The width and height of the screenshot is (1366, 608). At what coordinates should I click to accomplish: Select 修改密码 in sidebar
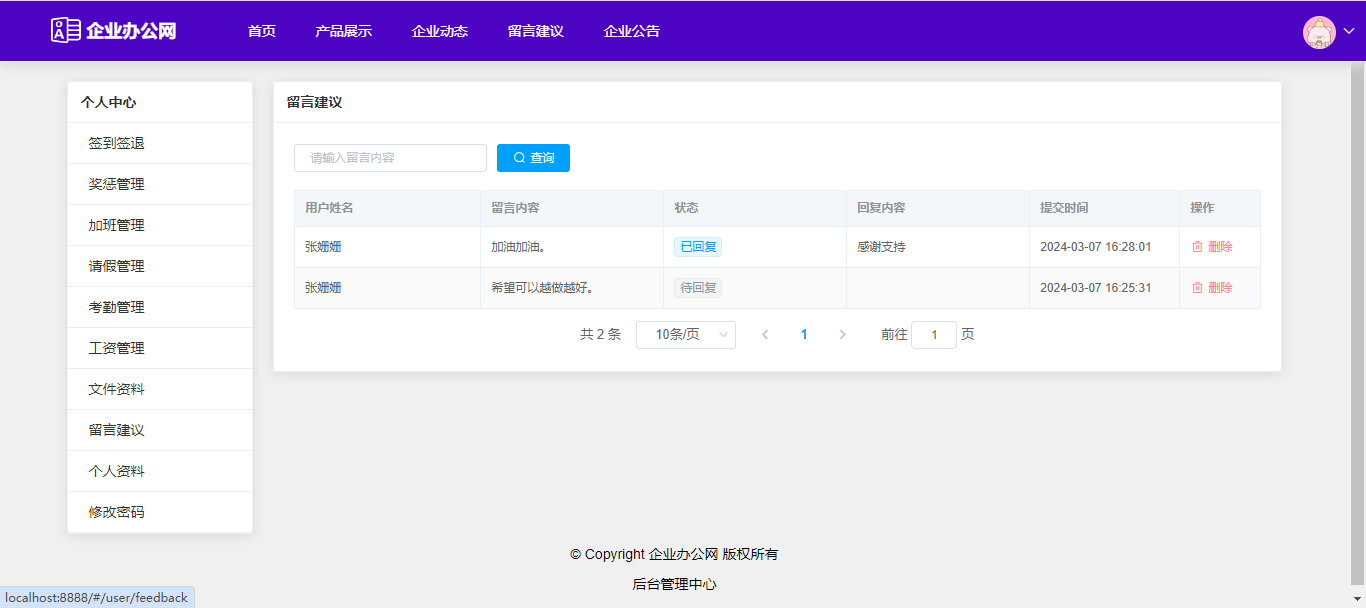click(x=116, y=512)
